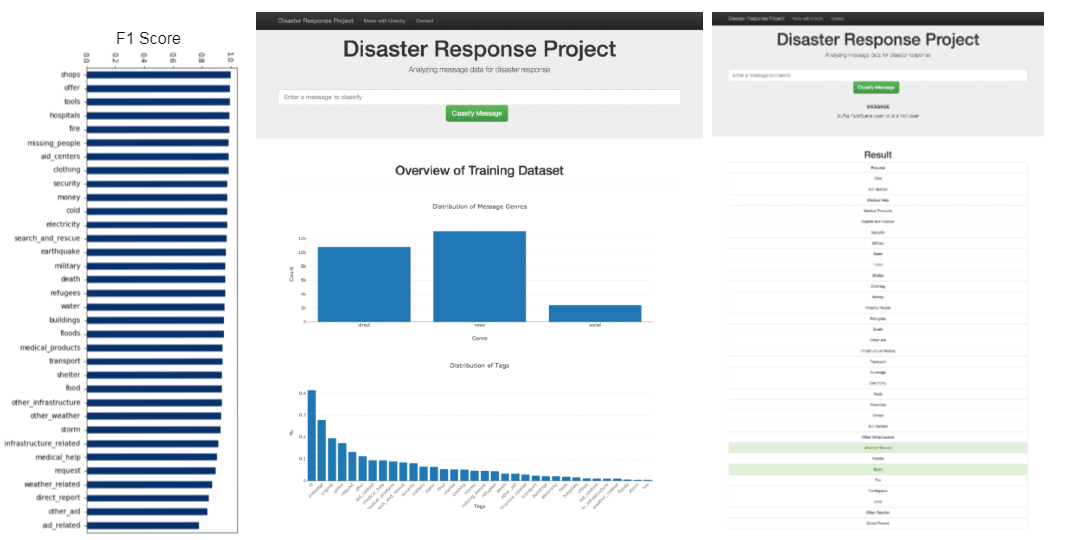Click the Other Infrastructure row in Result list
1080x540 pixels.
(877, 437)
